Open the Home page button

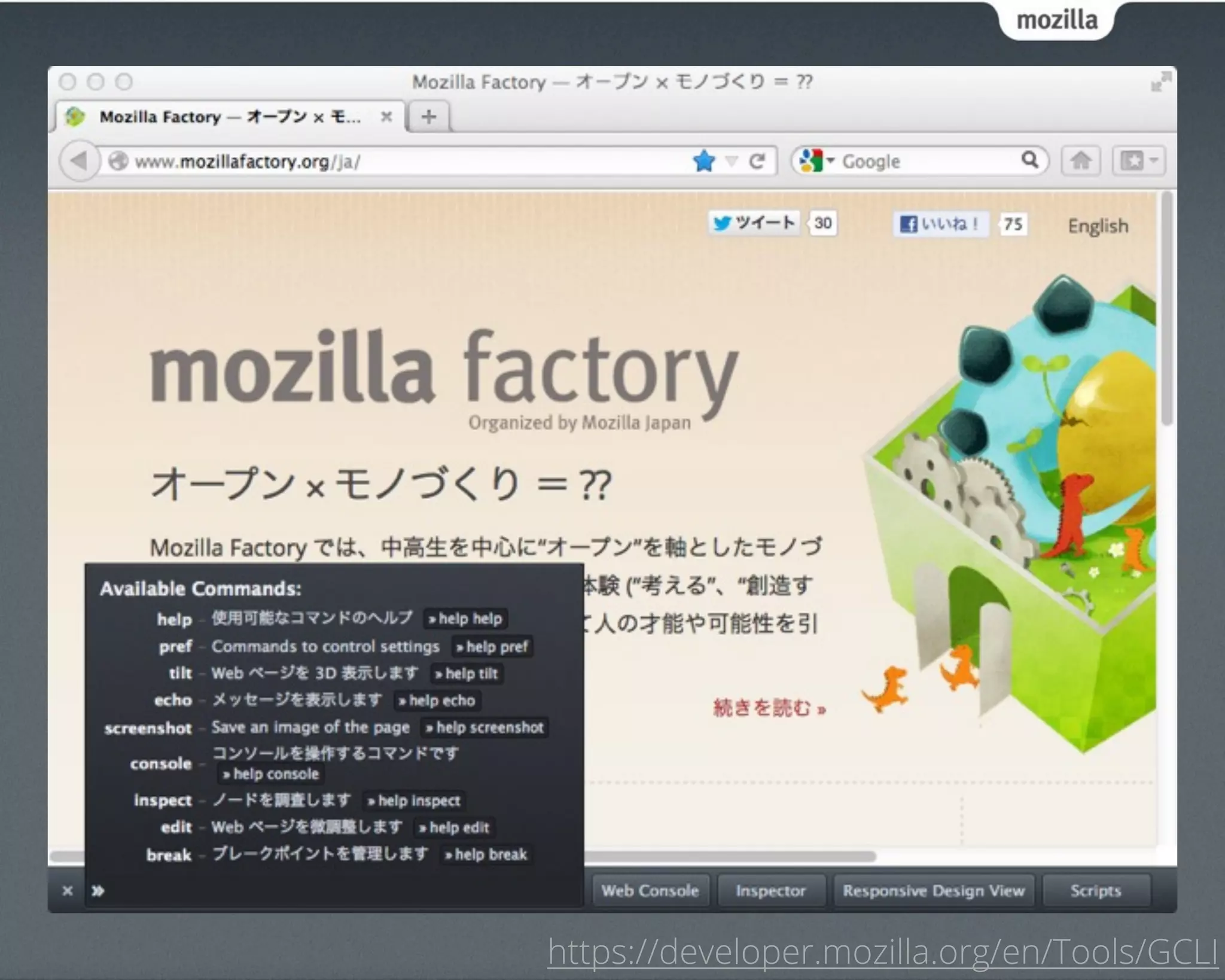pyautogui.click(x=1080, y=161)
